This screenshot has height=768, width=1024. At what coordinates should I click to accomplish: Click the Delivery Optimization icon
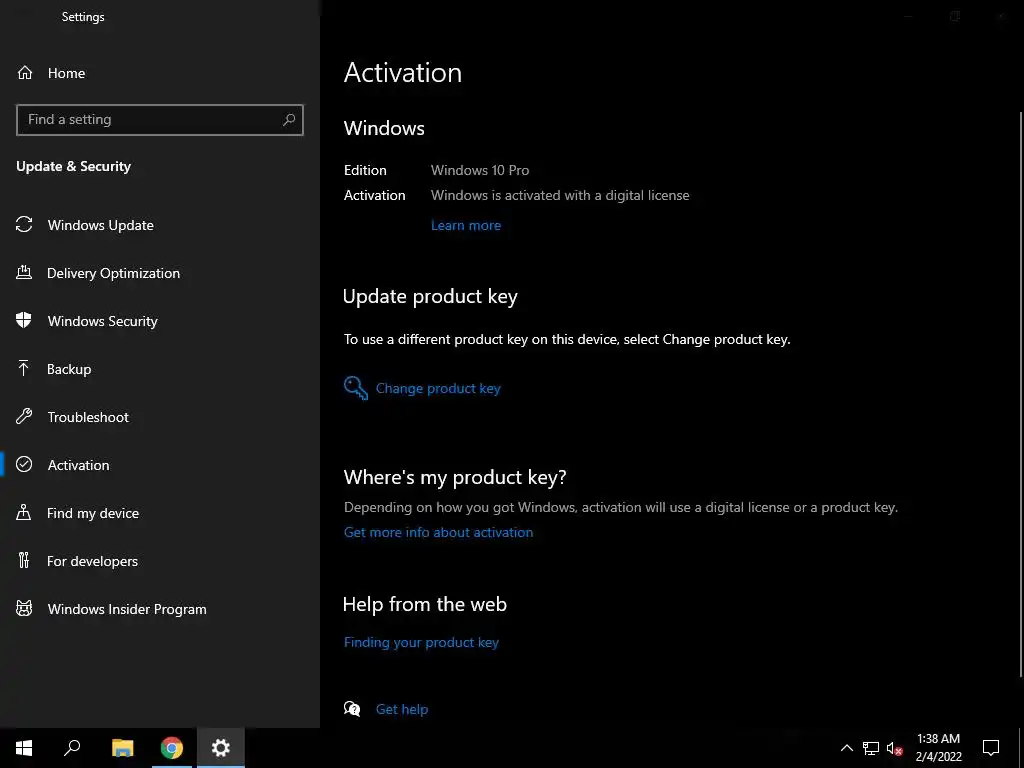(24, 272)
